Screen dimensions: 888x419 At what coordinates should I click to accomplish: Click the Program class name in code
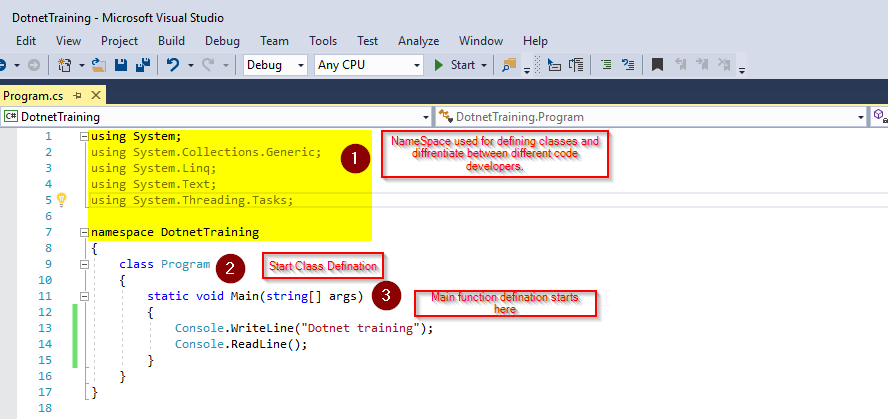click(x=186, y=264)
